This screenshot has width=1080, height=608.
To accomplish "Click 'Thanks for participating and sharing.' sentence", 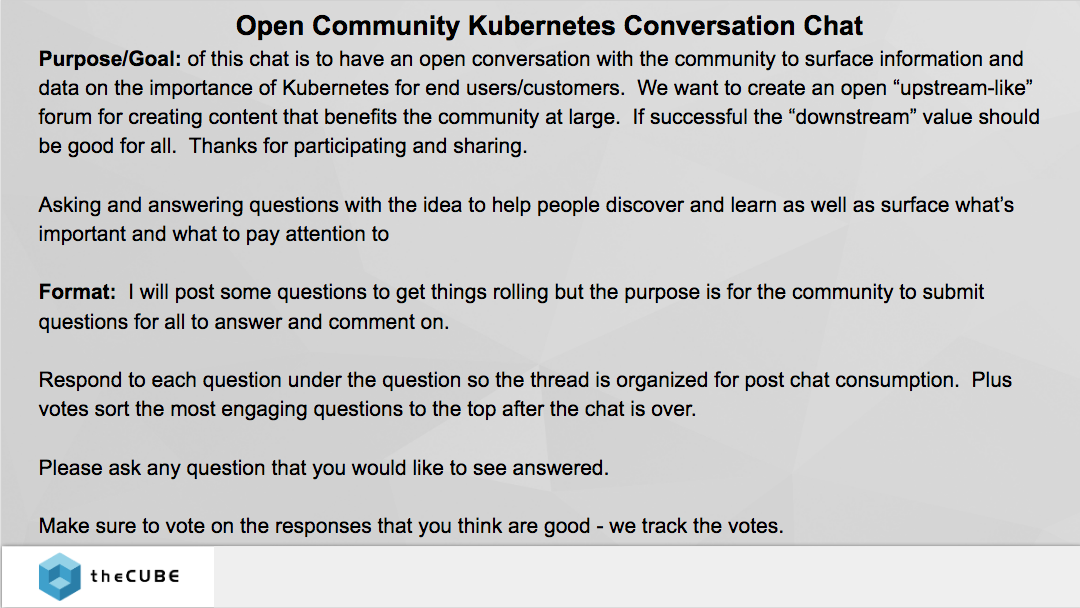I will (x=358, y=147).
